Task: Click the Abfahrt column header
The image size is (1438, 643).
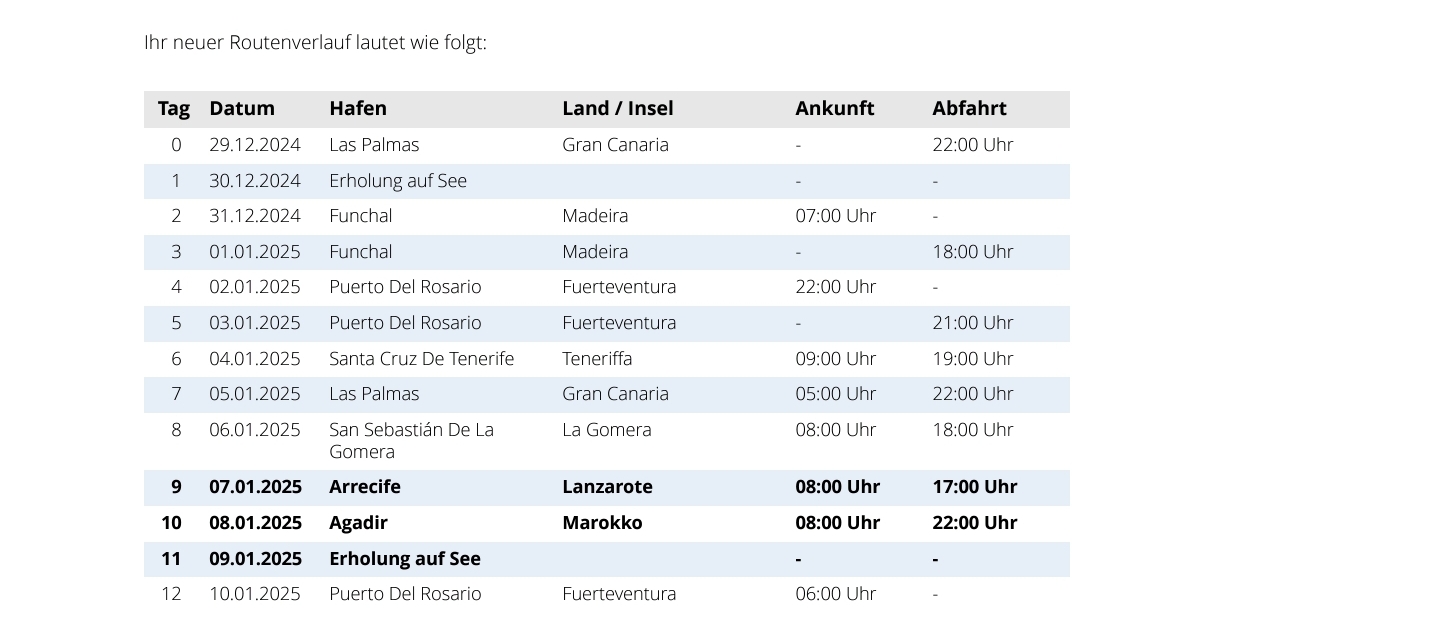Action: click(969, 108)
